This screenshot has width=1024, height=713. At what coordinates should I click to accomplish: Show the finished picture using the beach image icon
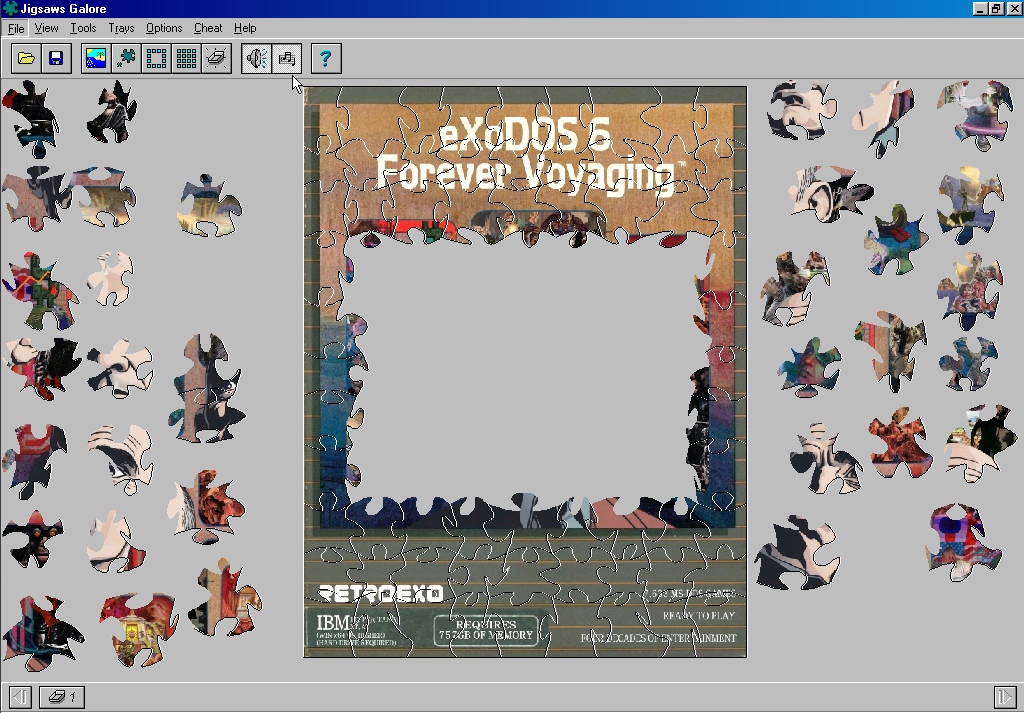pos(96,59)
